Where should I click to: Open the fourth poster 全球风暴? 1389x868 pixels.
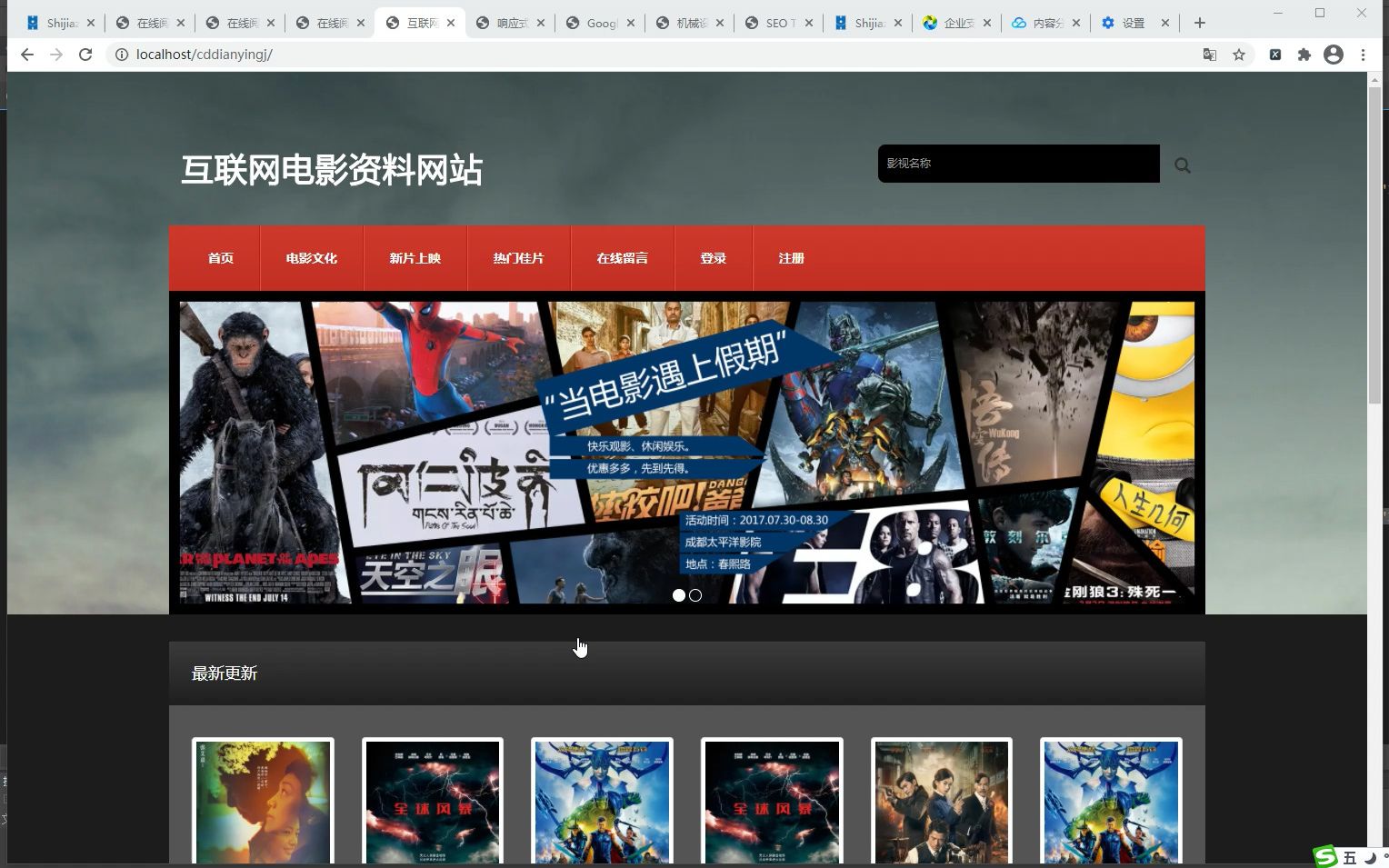[x=772, y=802]
